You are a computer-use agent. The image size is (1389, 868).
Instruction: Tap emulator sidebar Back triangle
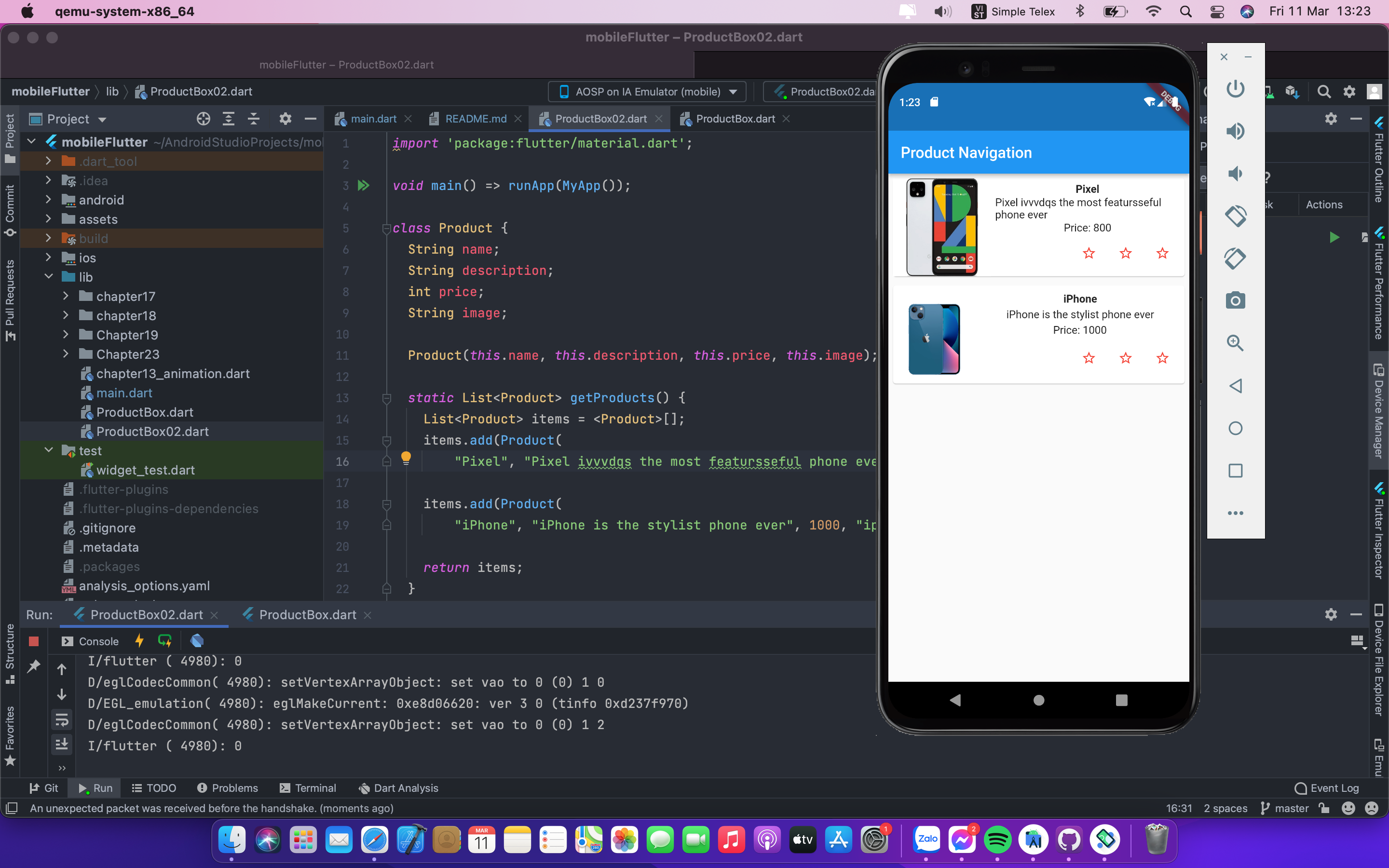(1235, 386)
